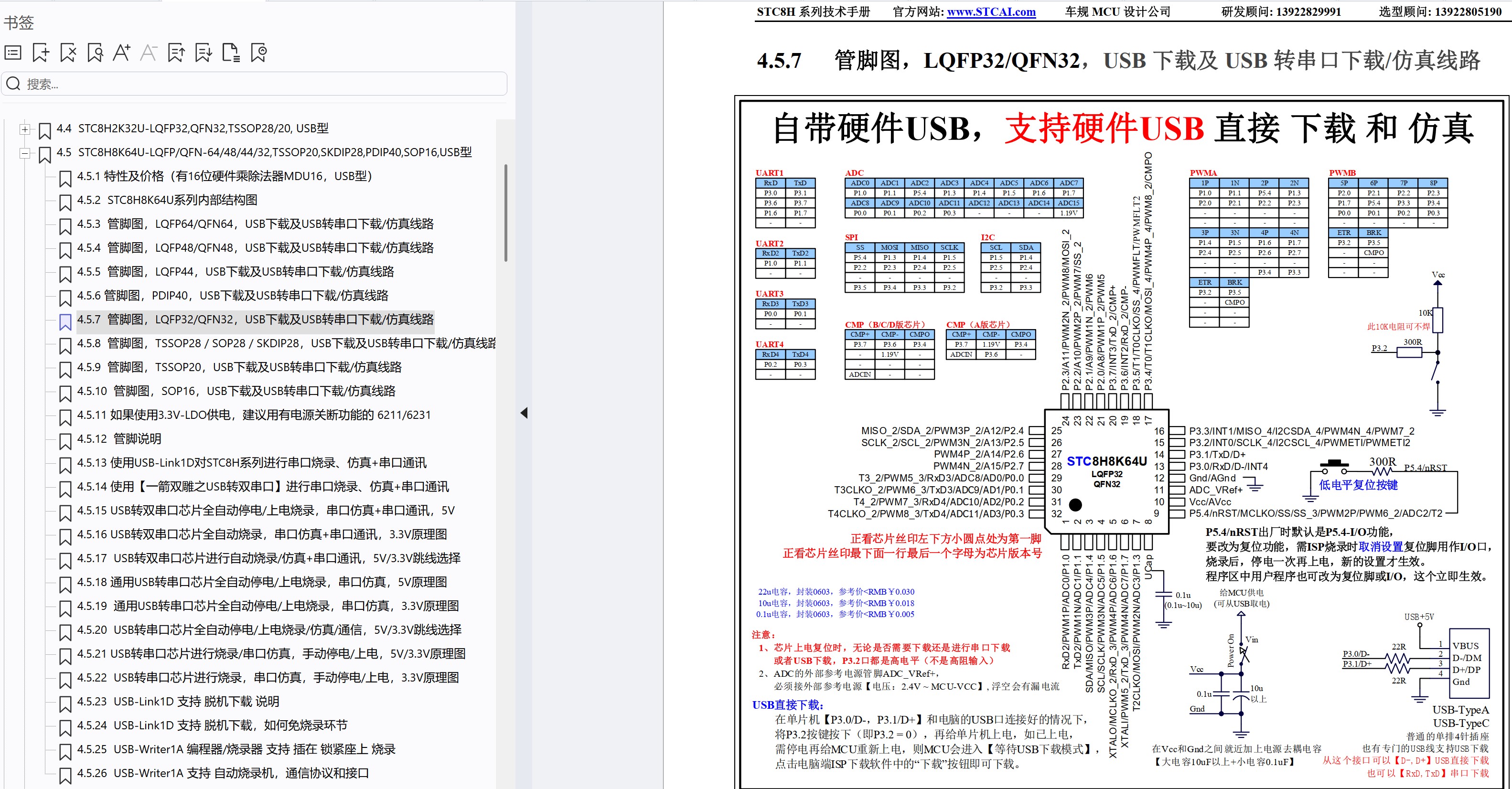Add a new bookmark using the add icon
The height and width of the screenshot is (789, 1512).
pyautogui.click(x=40, y=53)
